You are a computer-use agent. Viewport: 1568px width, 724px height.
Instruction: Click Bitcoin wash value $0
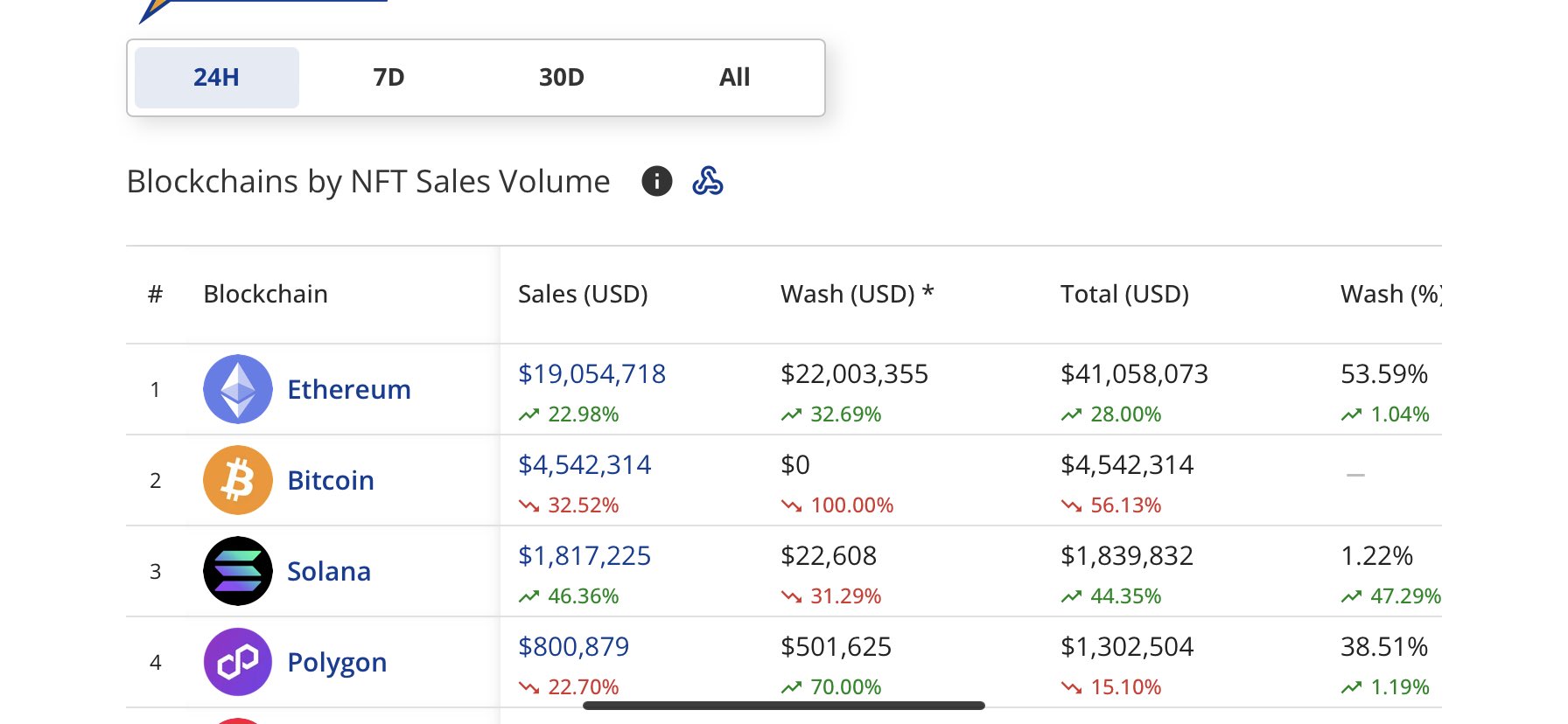click(795, 465)
